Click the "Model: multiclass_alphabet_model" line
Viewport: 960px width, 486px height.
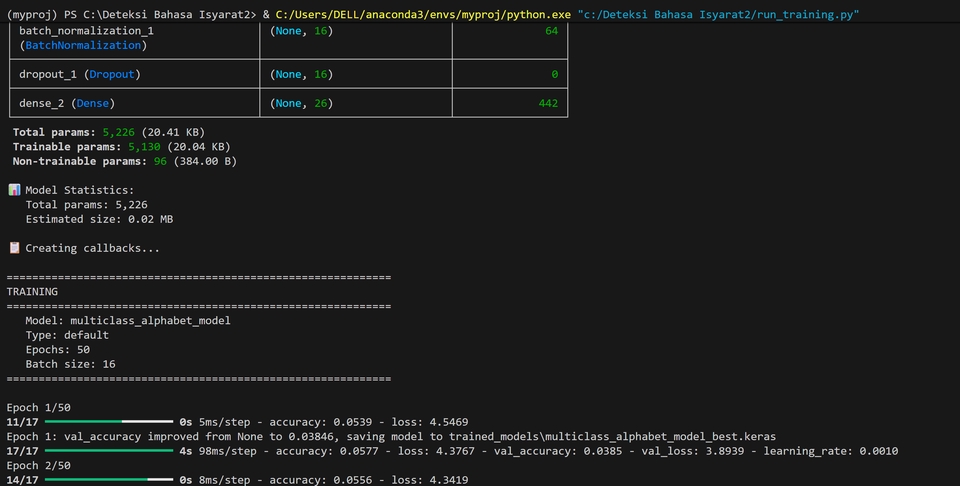pos(128,321)
